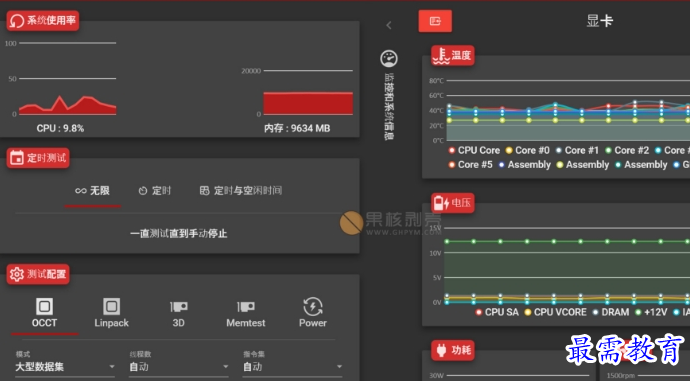The image size is (690, 381).
Task: Click the 一直测试直到手动停止 description text
Action: click(x=179, y=233)
